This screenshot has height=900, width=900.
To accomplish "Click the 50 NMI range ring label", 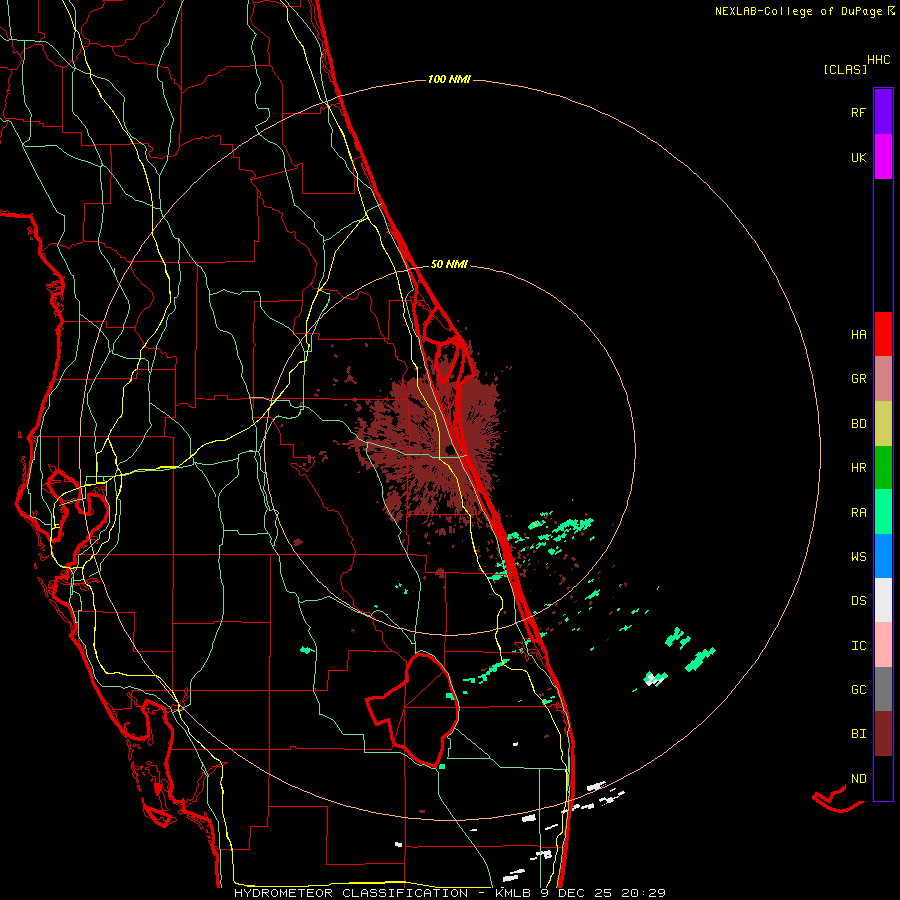I will [449, 264].
